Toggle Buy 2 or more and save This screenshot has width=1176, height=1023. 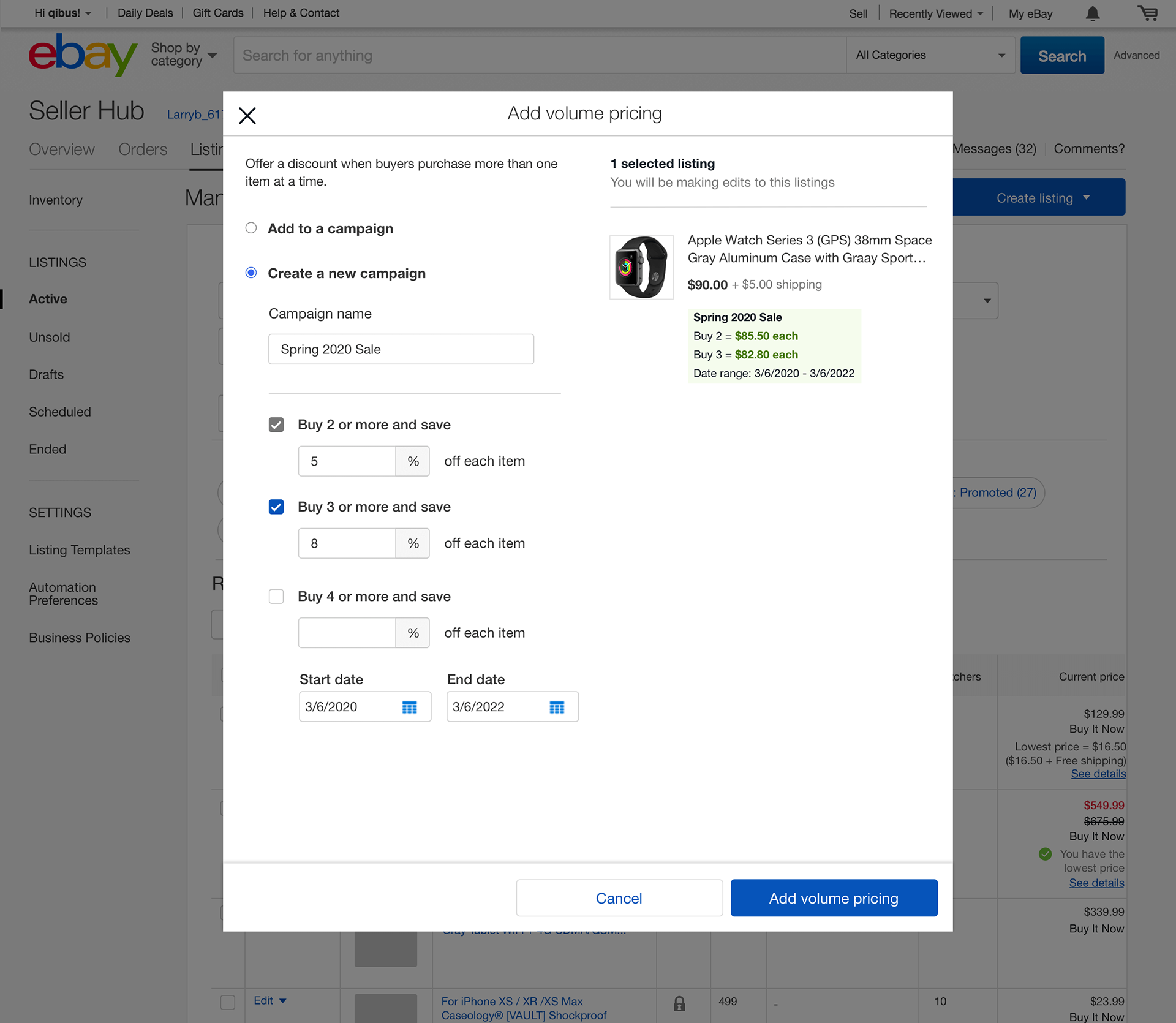276,425
